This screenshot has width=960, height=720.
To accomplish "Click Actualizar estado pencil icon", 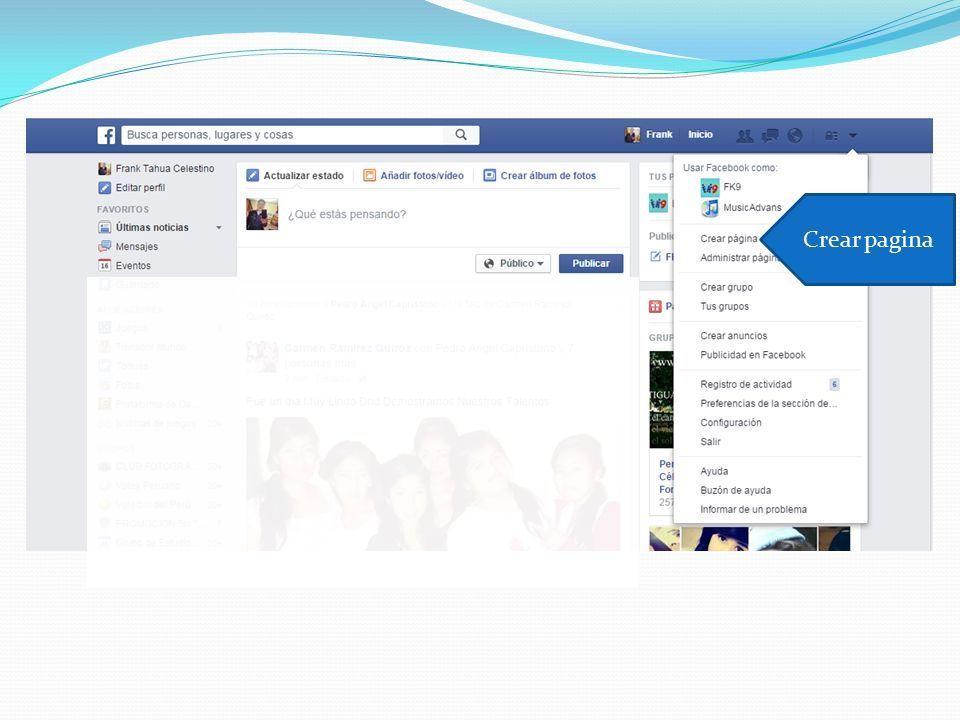I will [252, 176].
